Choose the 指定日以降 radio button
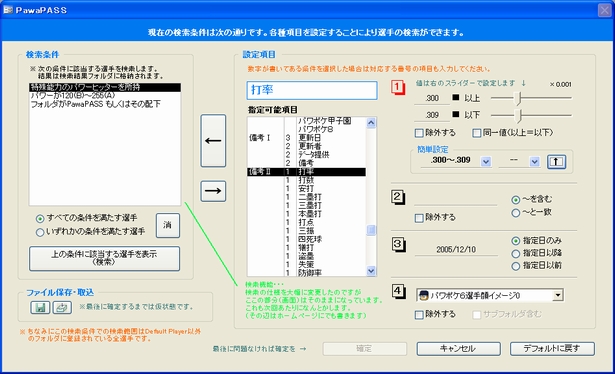 (516, 254)
